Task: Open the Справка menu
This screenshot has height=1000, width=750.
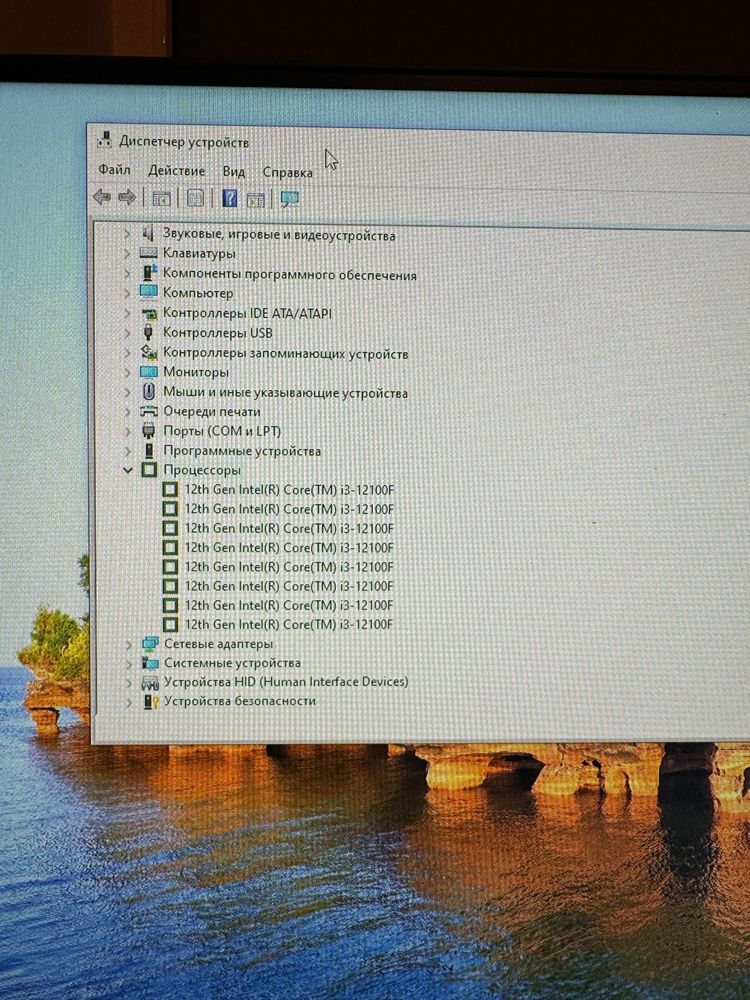Action: coord(288,172)
